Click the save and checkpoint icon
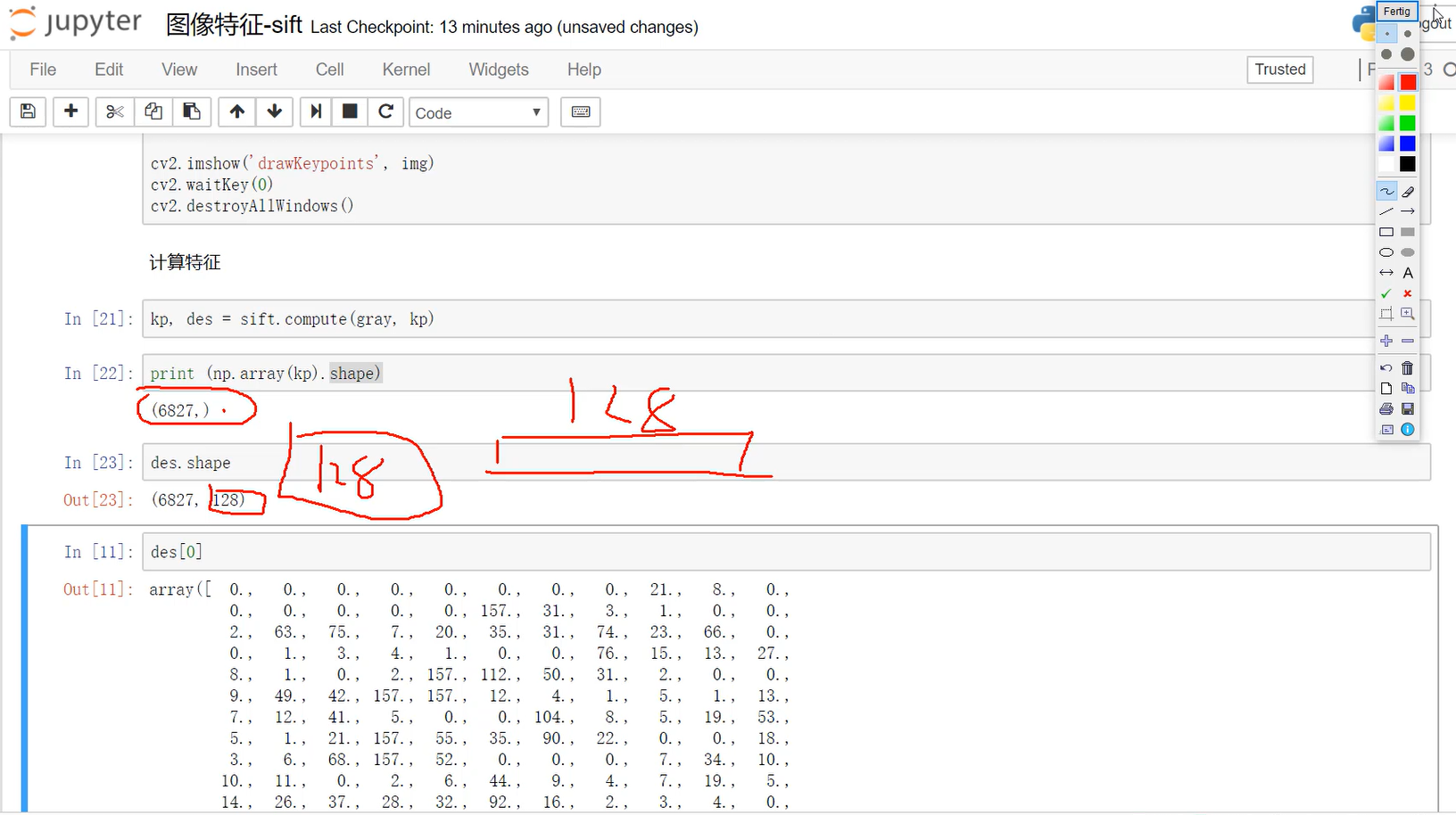 coord(28,111)
